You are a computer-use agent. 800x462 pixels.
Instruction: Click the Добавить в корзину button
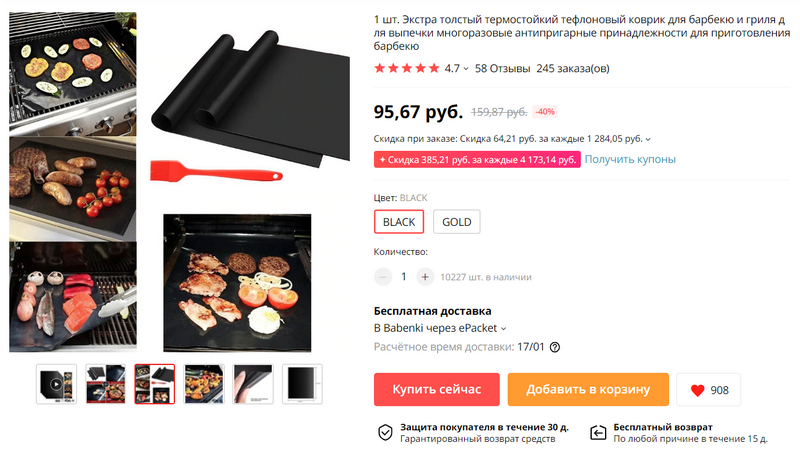[x=588, y=390]
